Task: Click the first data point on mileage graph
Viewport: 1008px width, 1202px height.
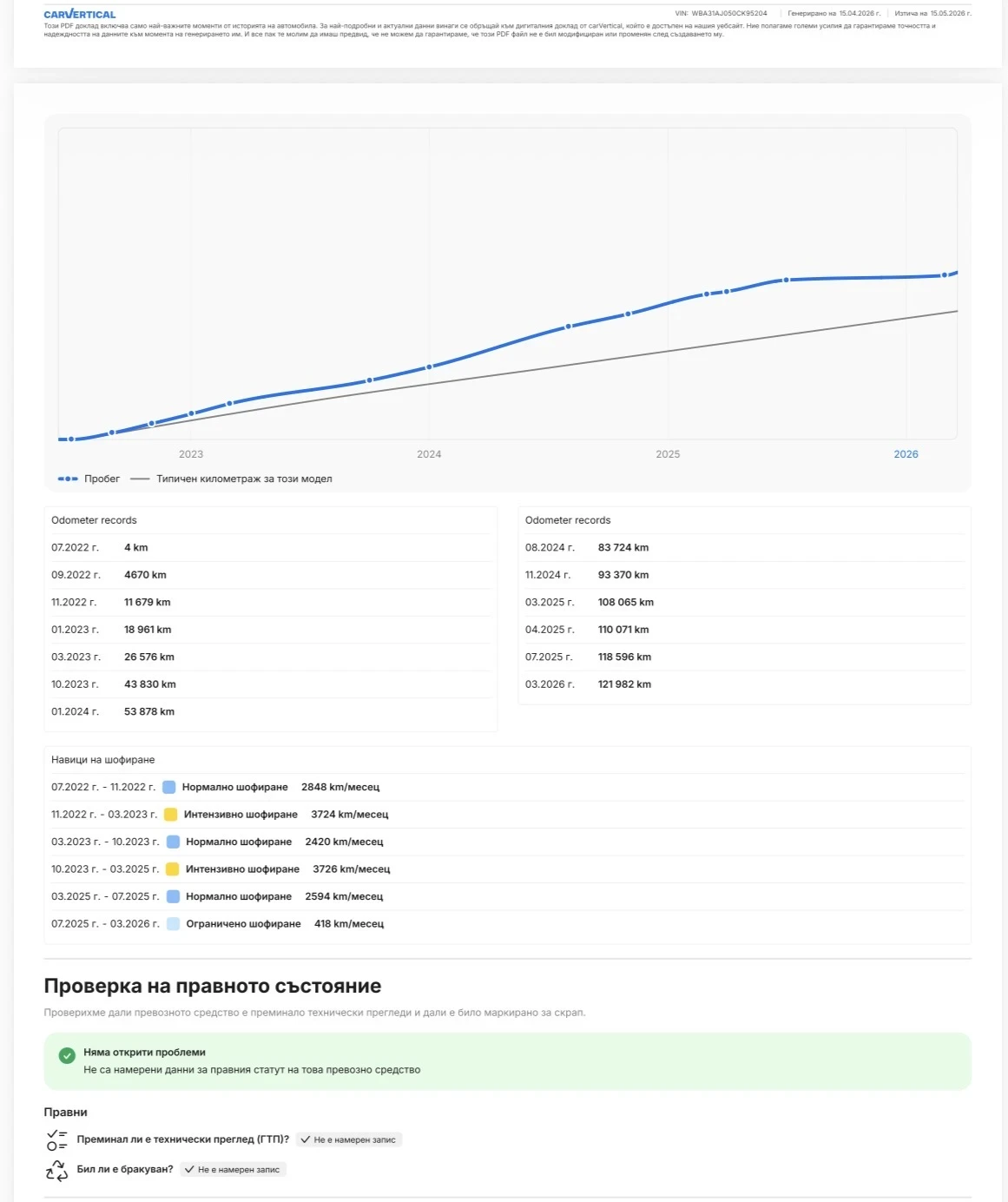Action: [x=71, y=439]
